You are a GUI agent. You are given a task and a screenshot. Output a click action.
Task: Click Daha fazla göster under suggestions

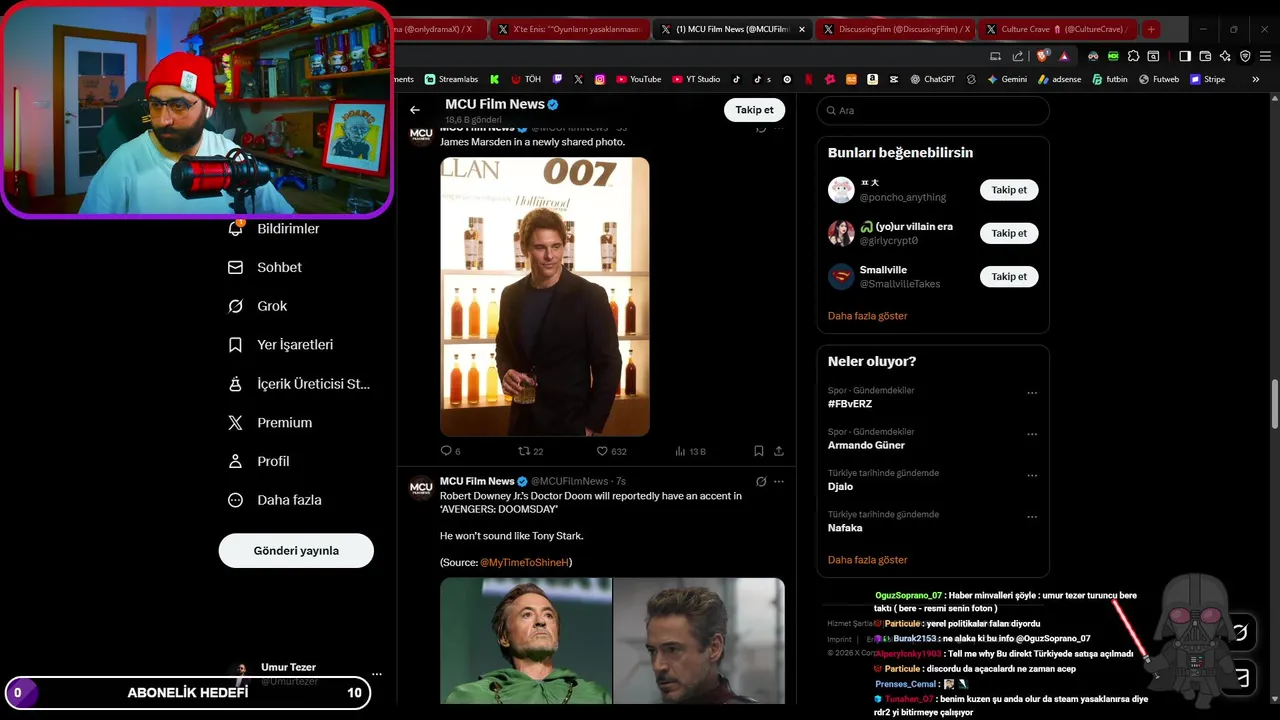(x=868, y=316)
